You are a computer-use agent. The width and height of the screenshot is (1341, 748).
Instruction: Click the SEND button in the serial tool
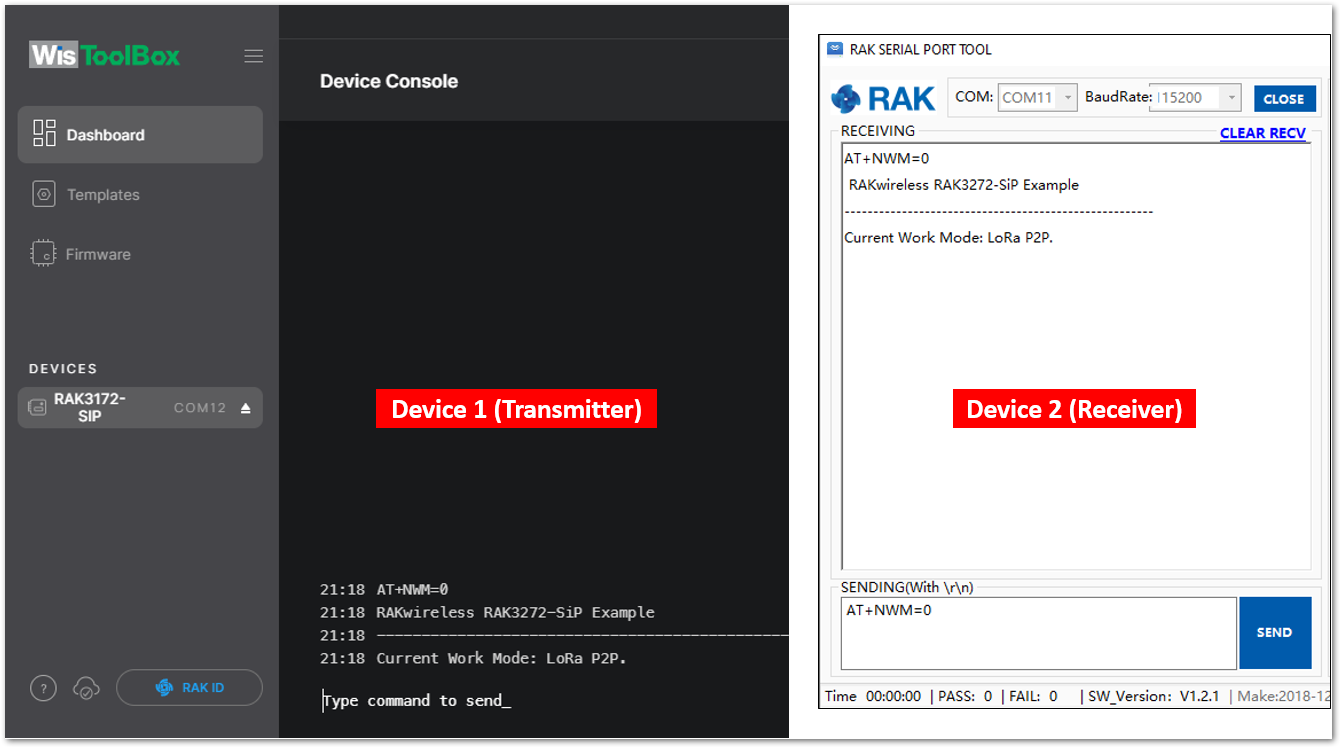(1275, 632)
